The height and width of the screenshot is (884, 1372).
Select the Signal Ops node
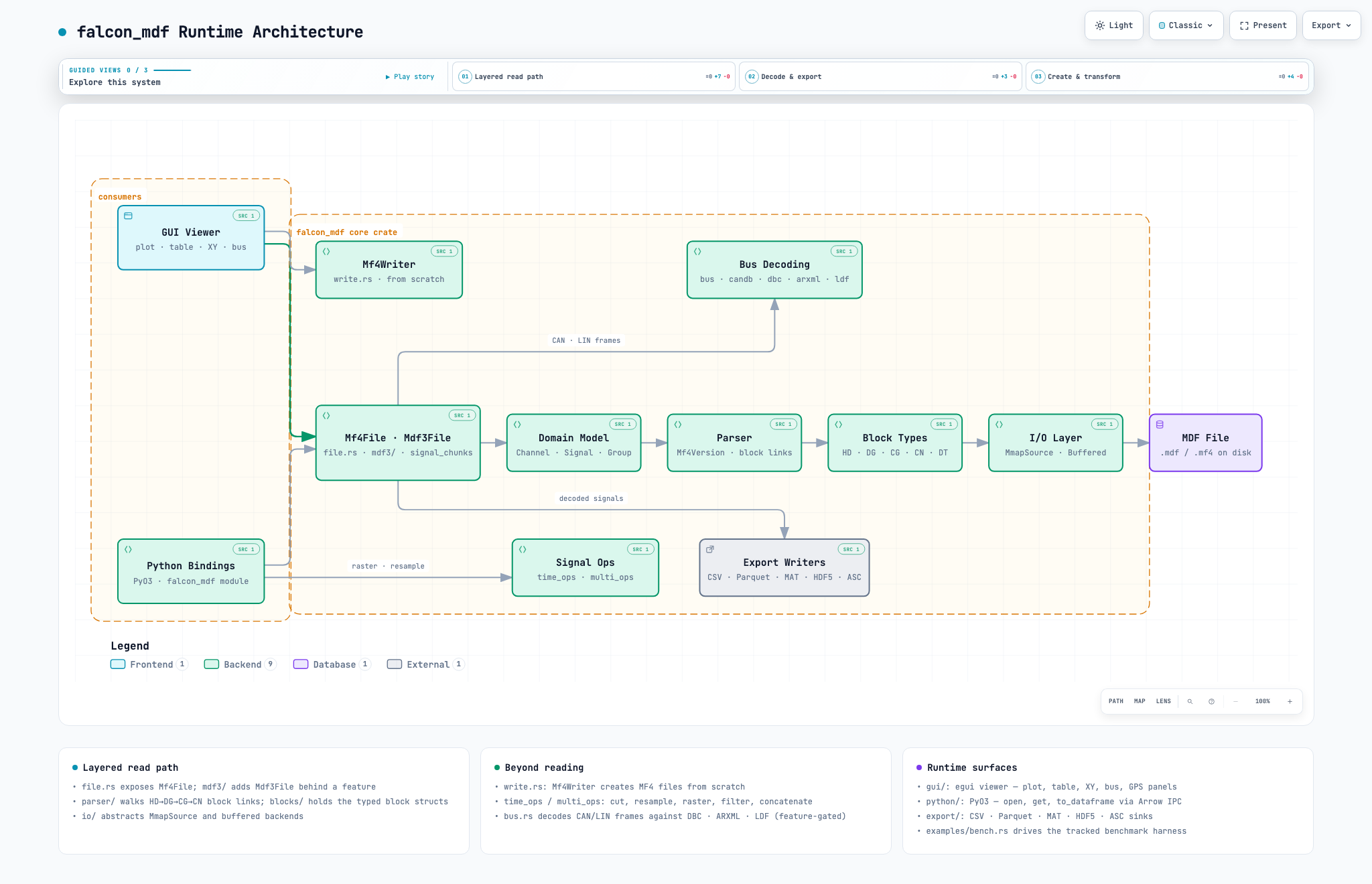point(585,567)
